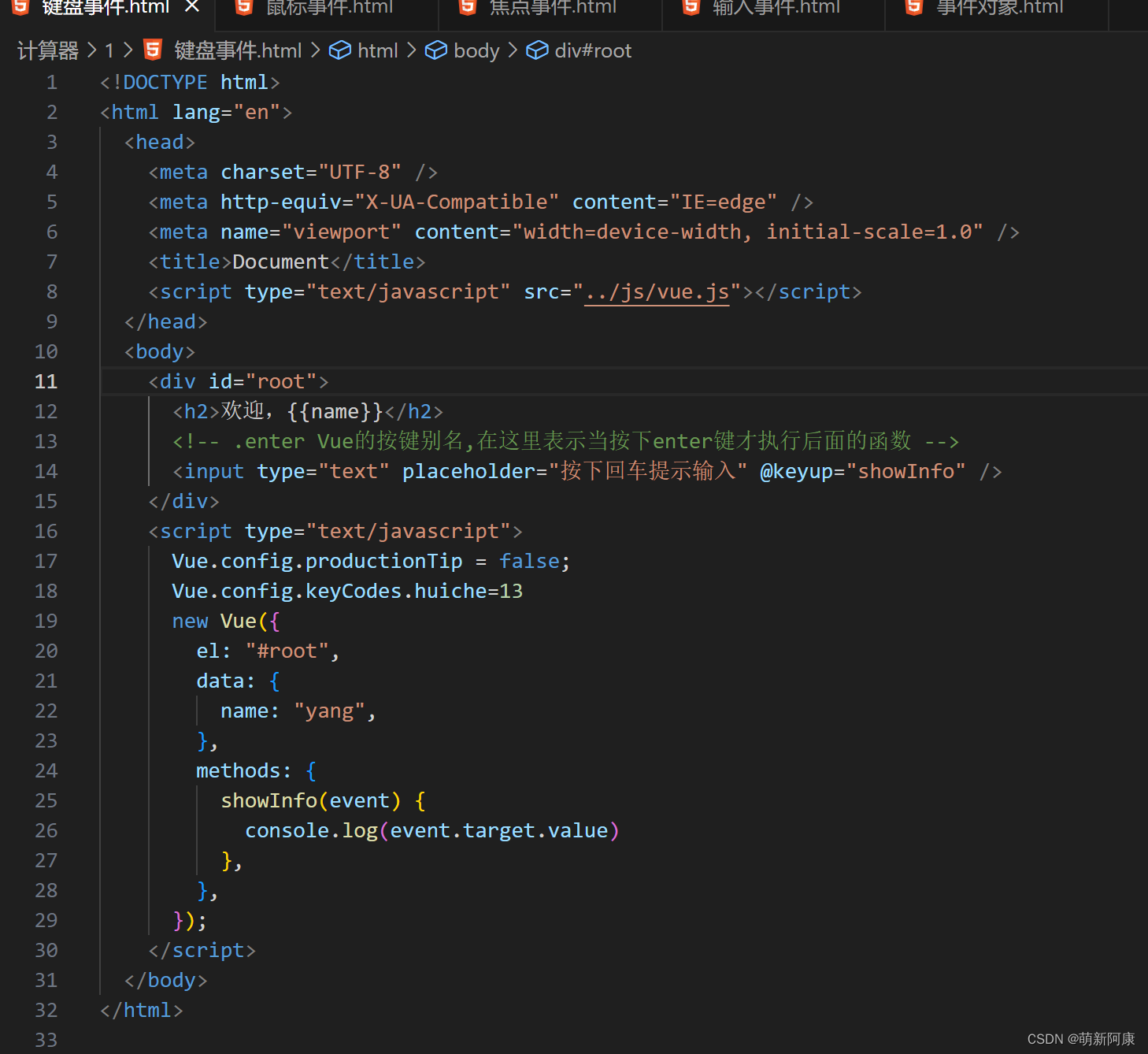Switch to the 输入事件.html tab
The width and height of the screenshot is (1148, 1054).
pyautogui.click(x=776, y=8)
